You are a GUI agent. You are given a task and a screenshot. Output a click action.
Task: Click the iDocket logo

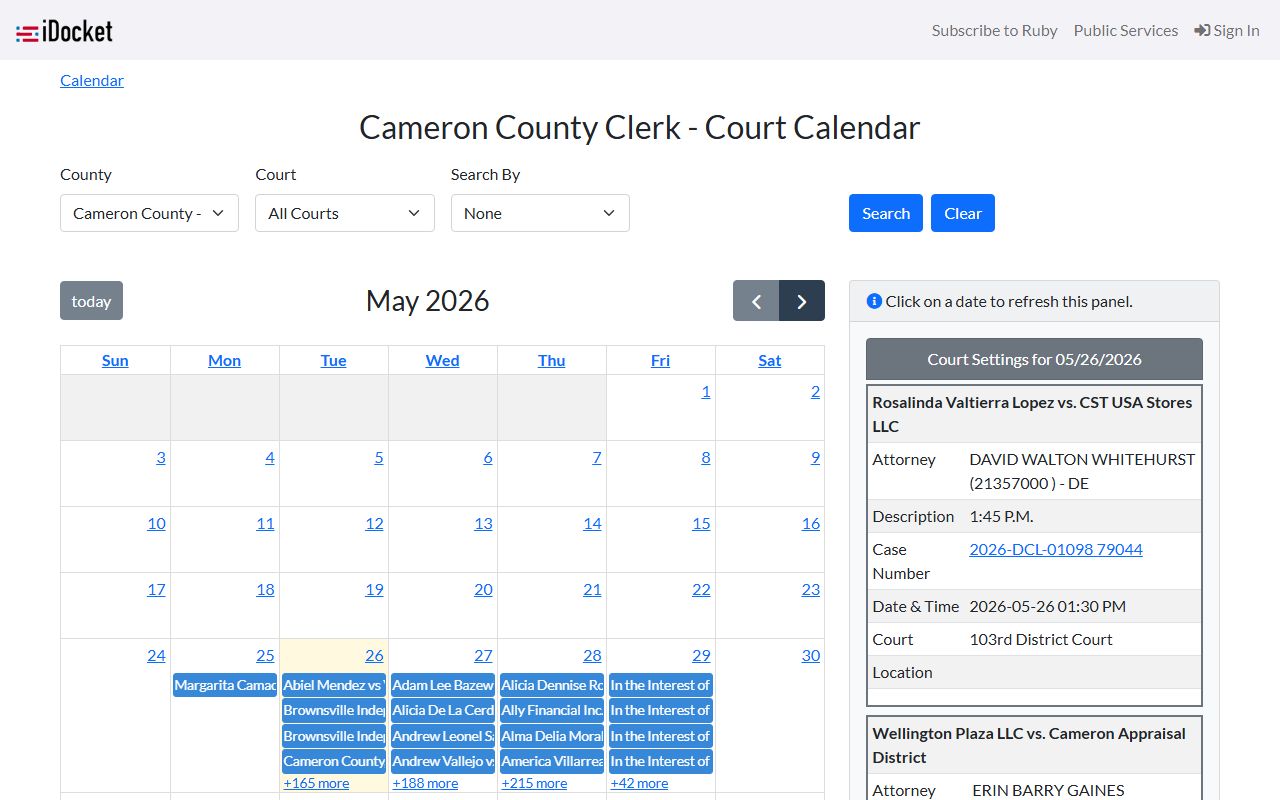click(x=64, y=31)
